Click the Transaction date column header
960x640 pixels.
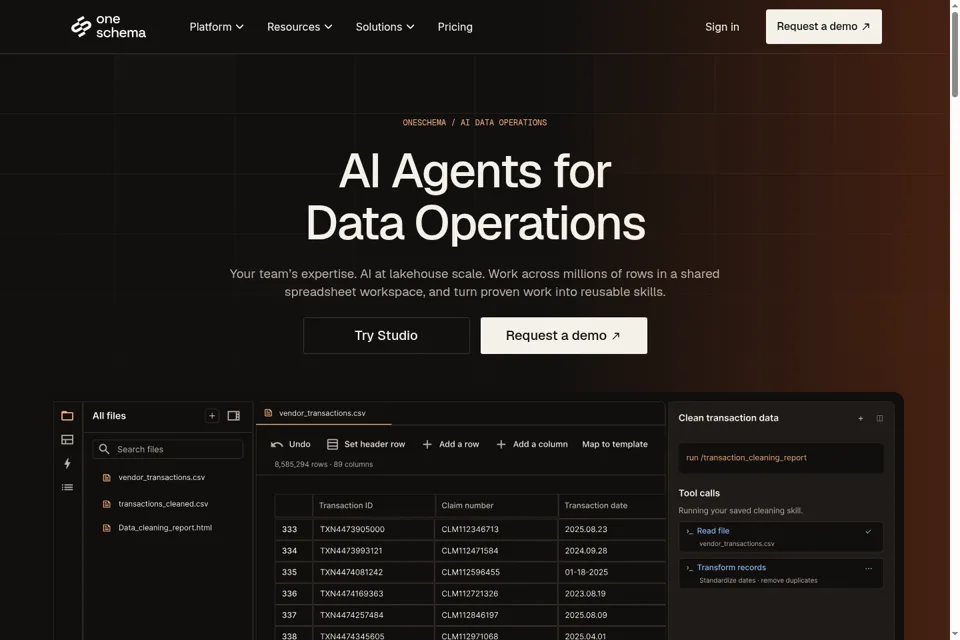pos(612,505)
